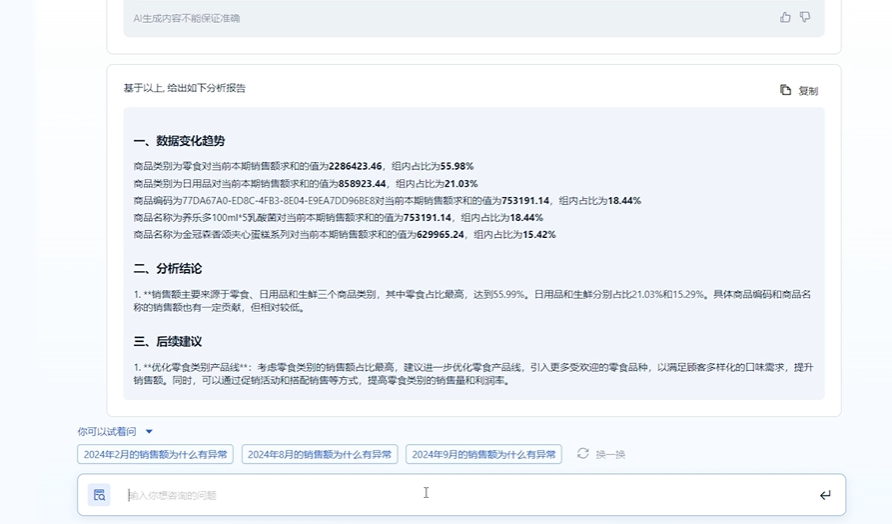Click the AI生成内容不能保证准确 disclaimer text
The image size is (892, 524).
[x=187, y=18]
